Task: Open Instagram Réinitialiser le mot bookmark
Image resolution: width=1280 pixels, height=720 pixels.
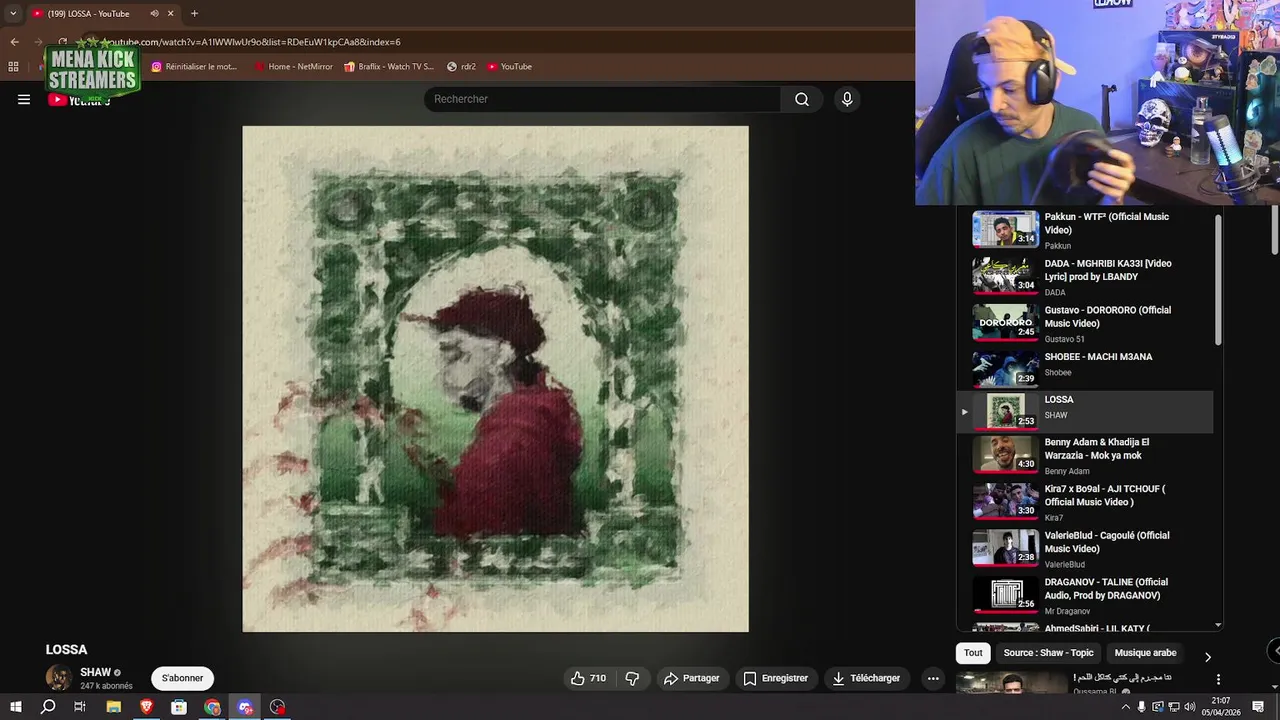Action: click(x=194, y=67)
